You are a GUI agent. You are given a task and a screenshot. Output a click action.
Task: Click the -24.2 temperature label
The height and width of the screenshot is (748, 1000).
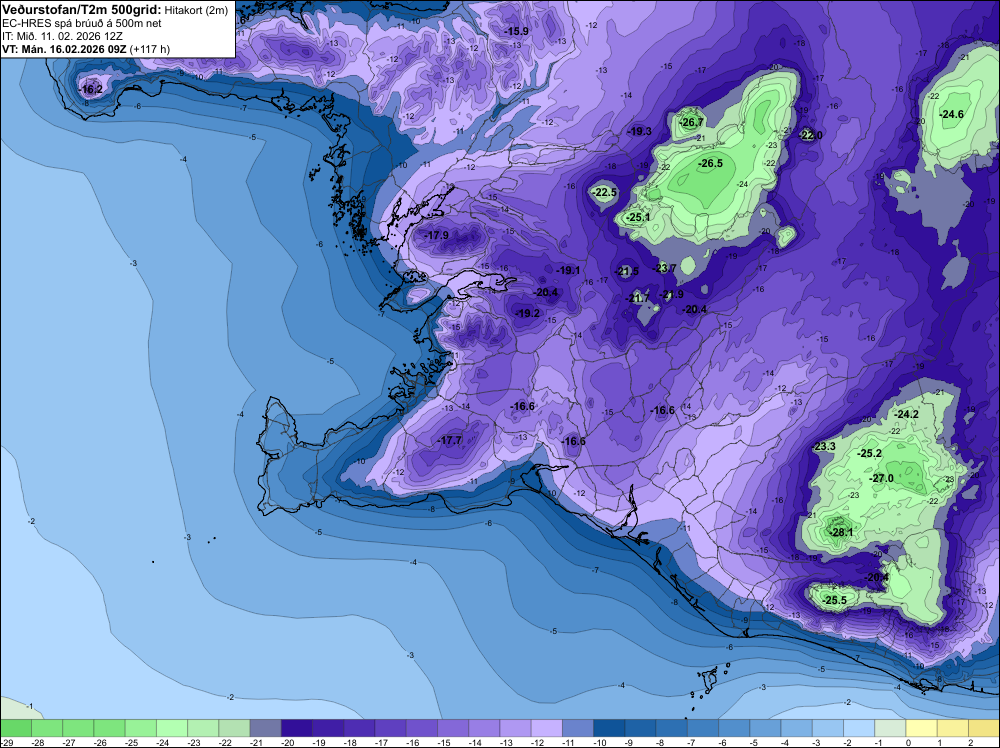click(x=906, y=414)
